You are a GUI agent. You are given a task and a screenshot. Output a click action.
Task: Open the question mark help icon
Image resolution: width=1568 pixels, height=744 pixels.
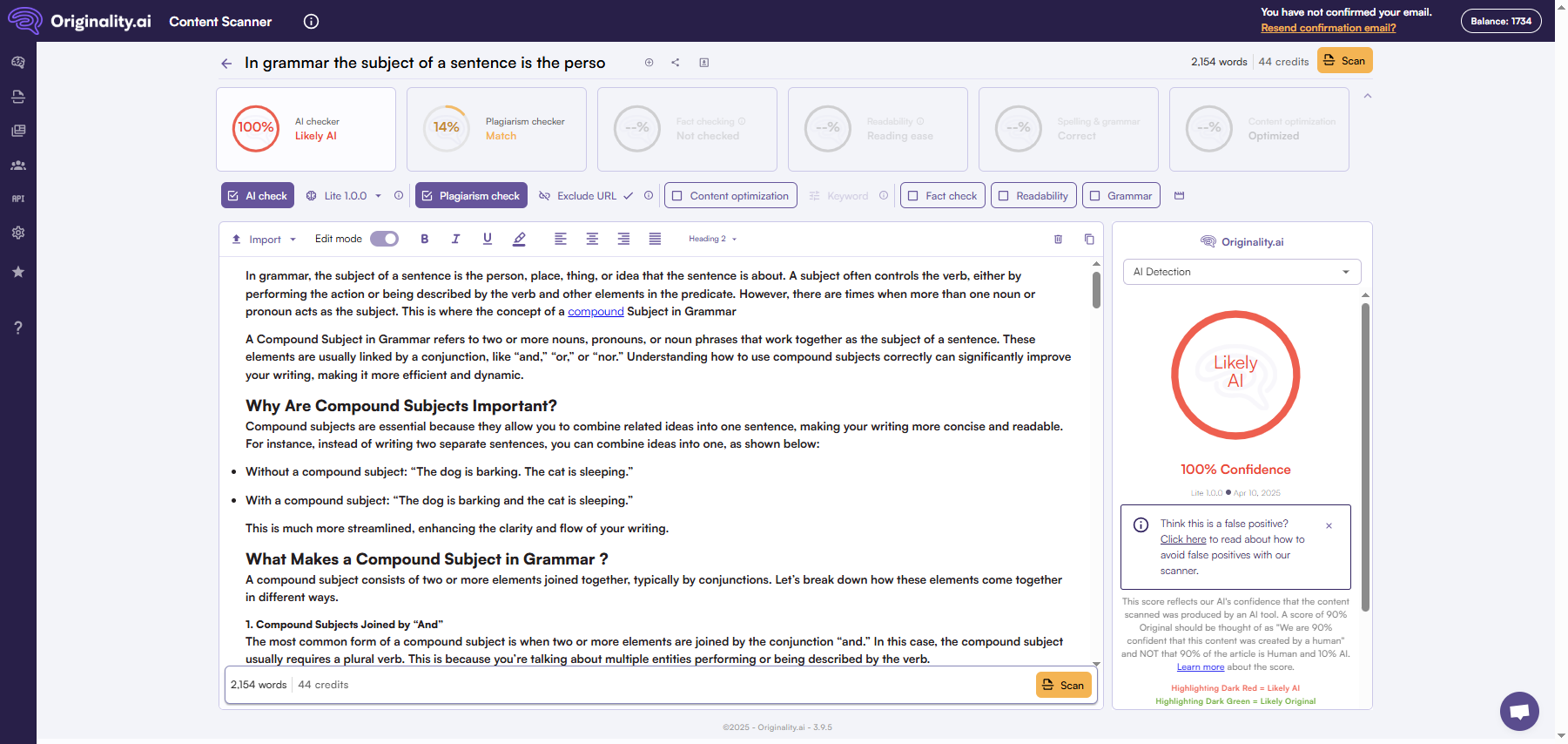(18, 328)
